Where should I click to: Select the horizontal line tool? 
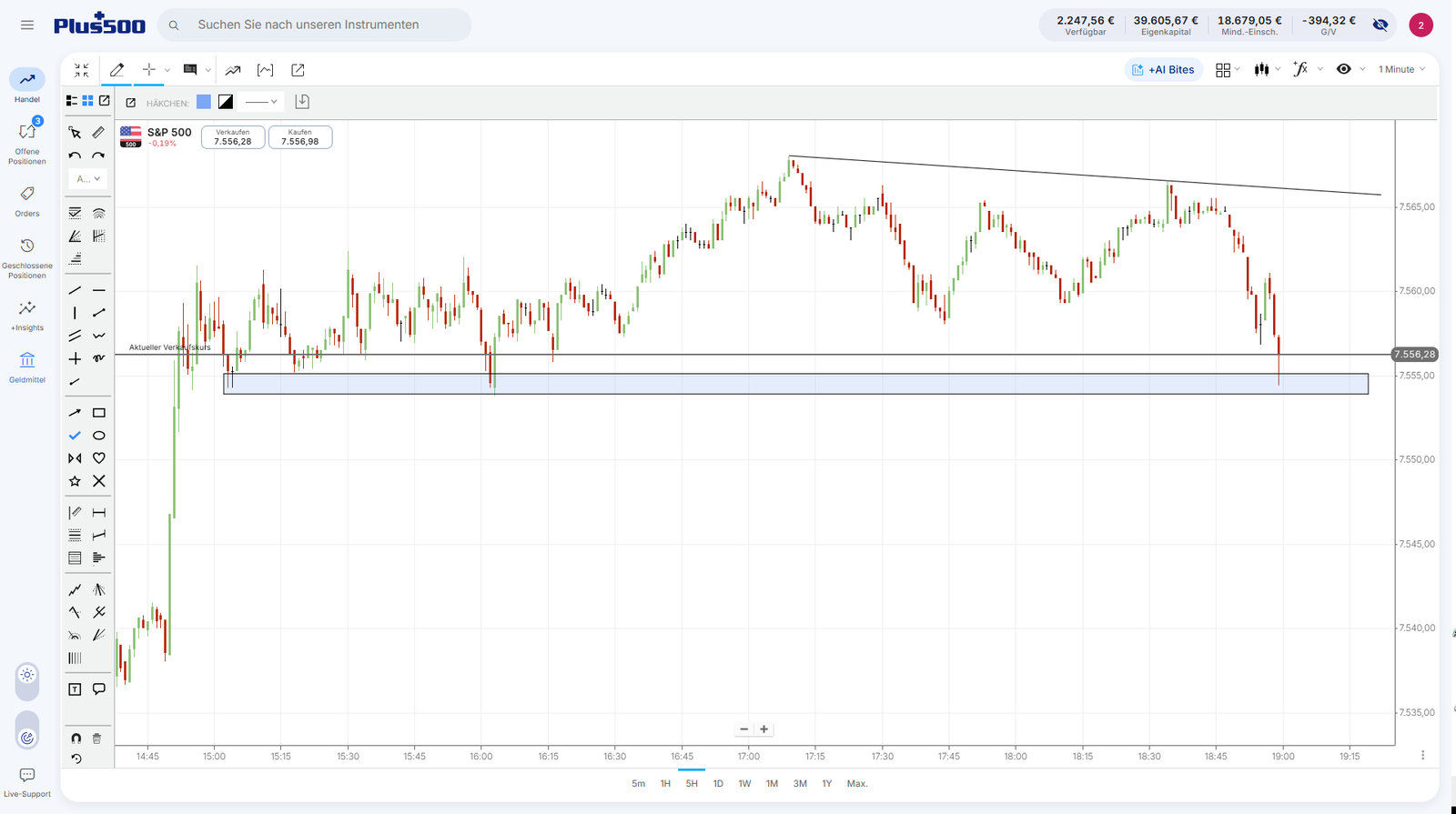tap(99, 290)
